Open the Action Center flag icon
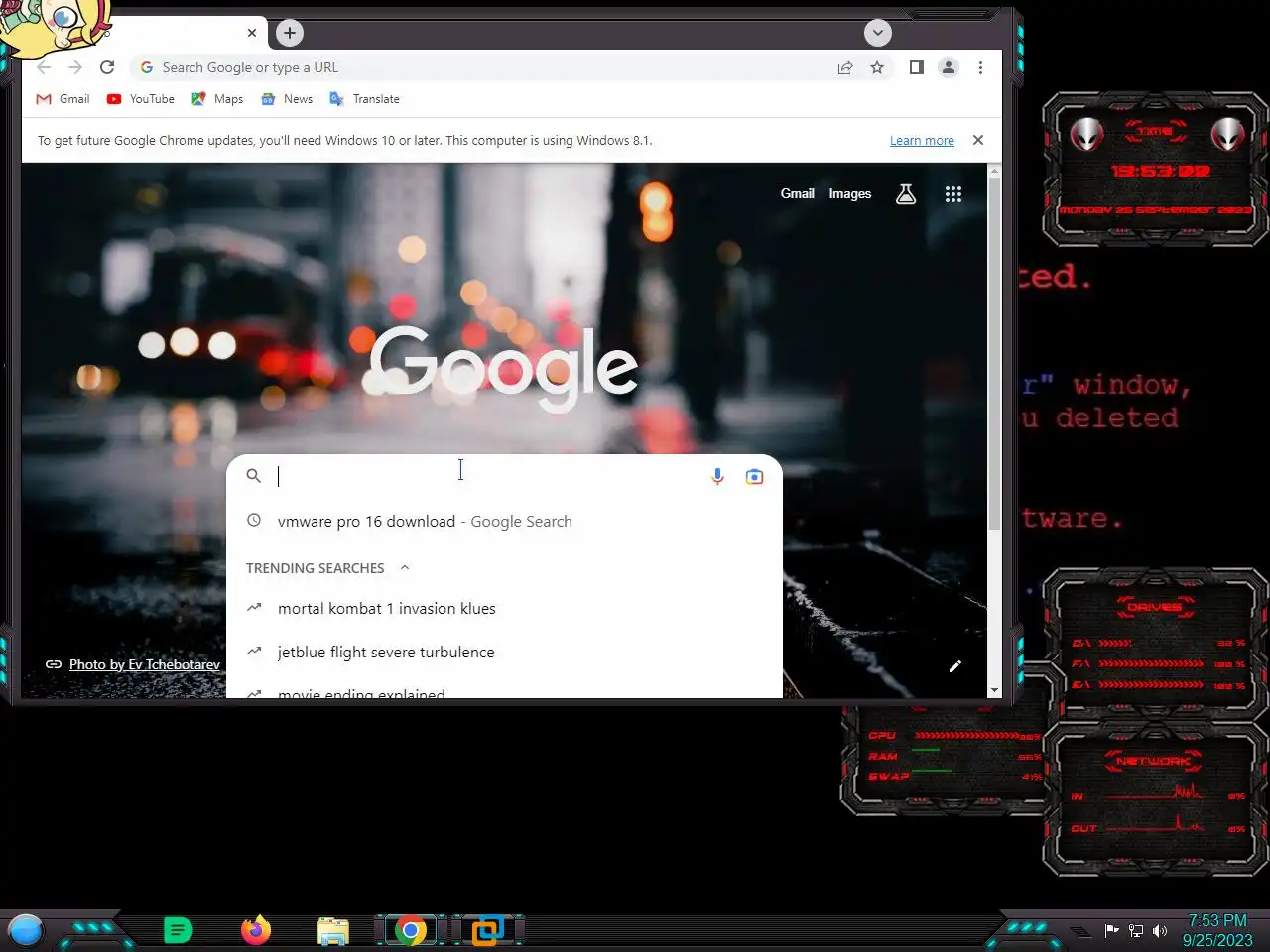This screenshot has height=952, width=1270. coord(1111,930)
